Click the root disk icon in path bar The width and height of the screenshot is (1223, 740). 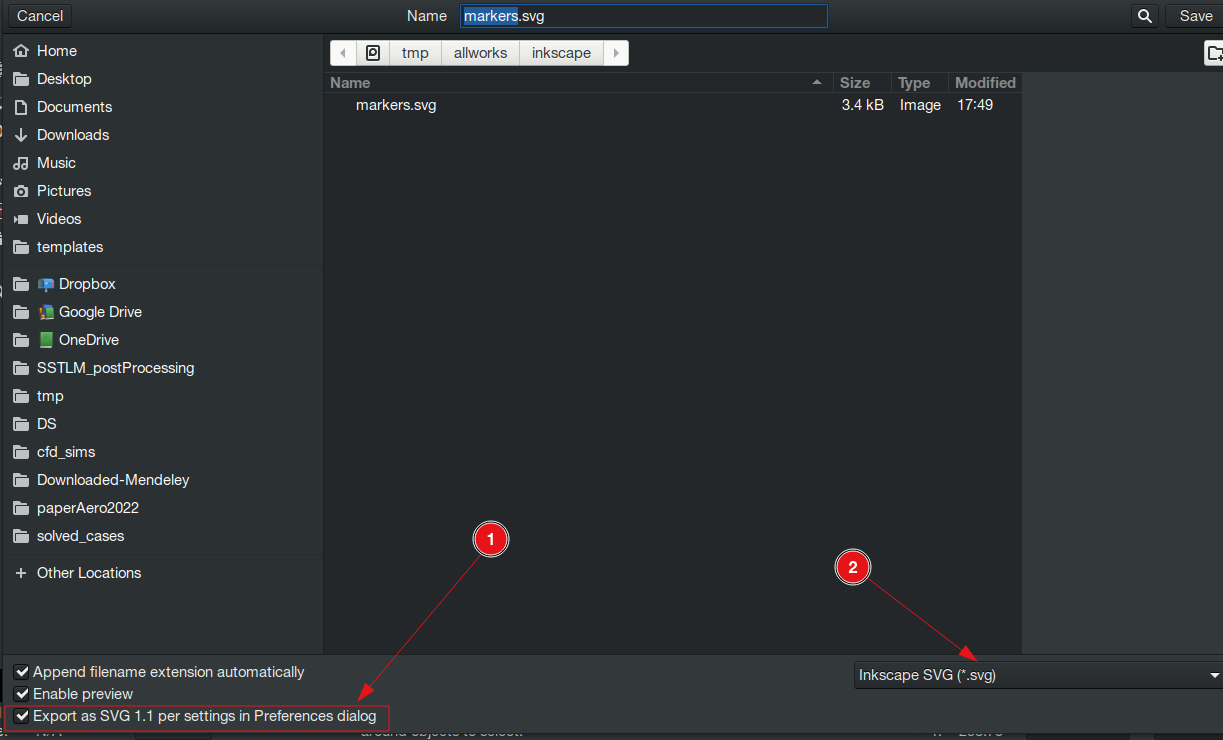tap(373, 53)
